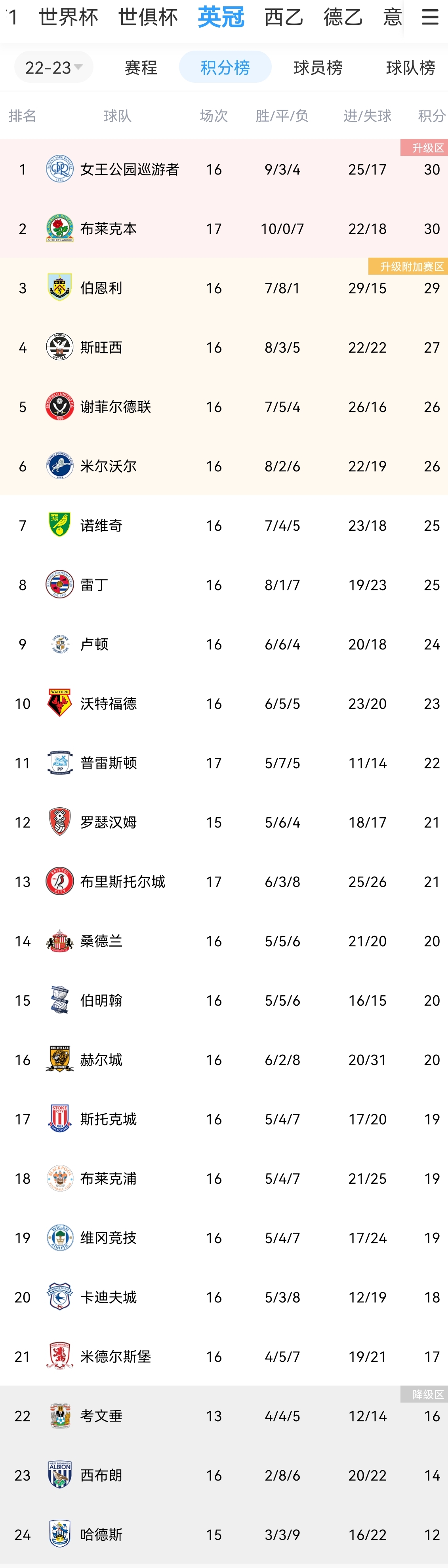
Task: Tap the Norwich City canary crest
Action: coord(60,525)
